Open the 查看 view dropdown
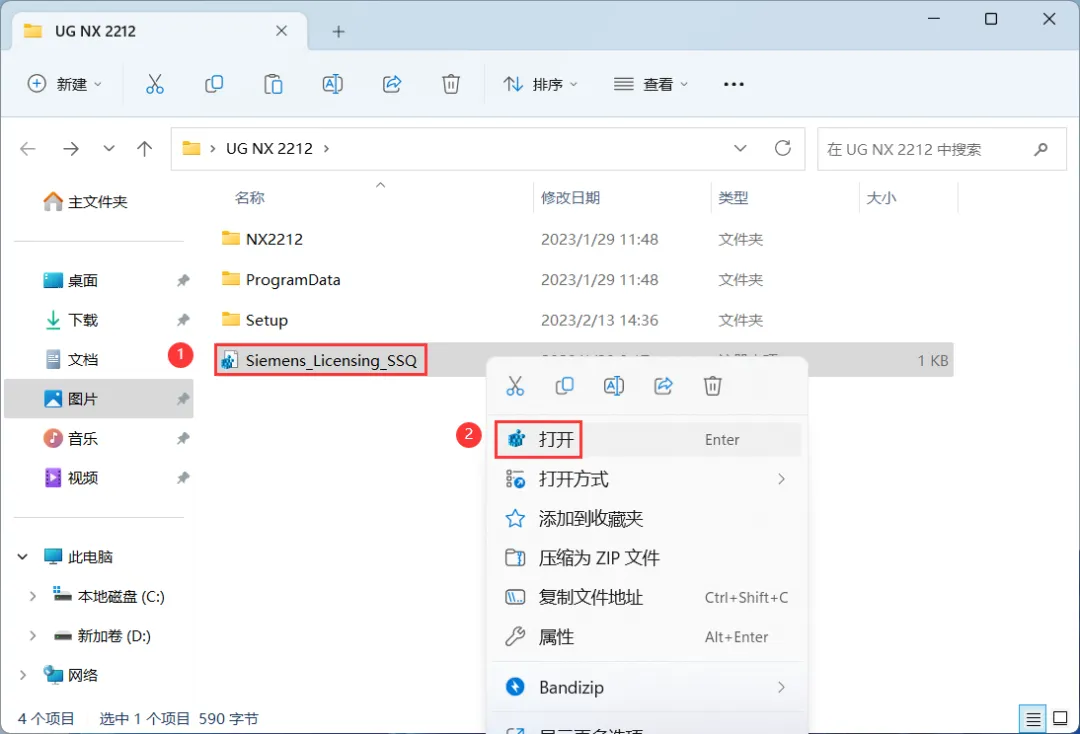Screen dimensions: 1080x734 [652, 84]
